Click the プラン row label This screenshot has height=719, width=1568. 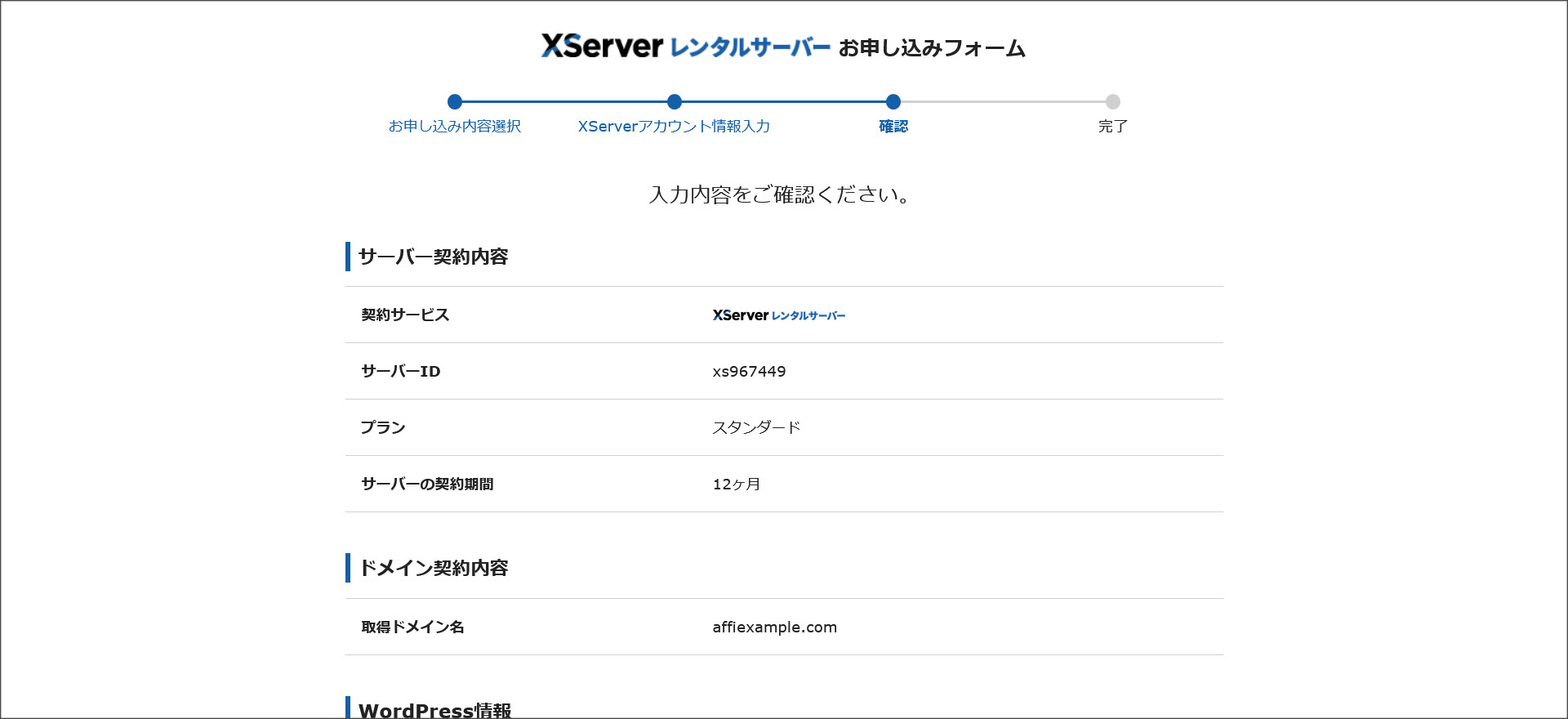(383, 427)
